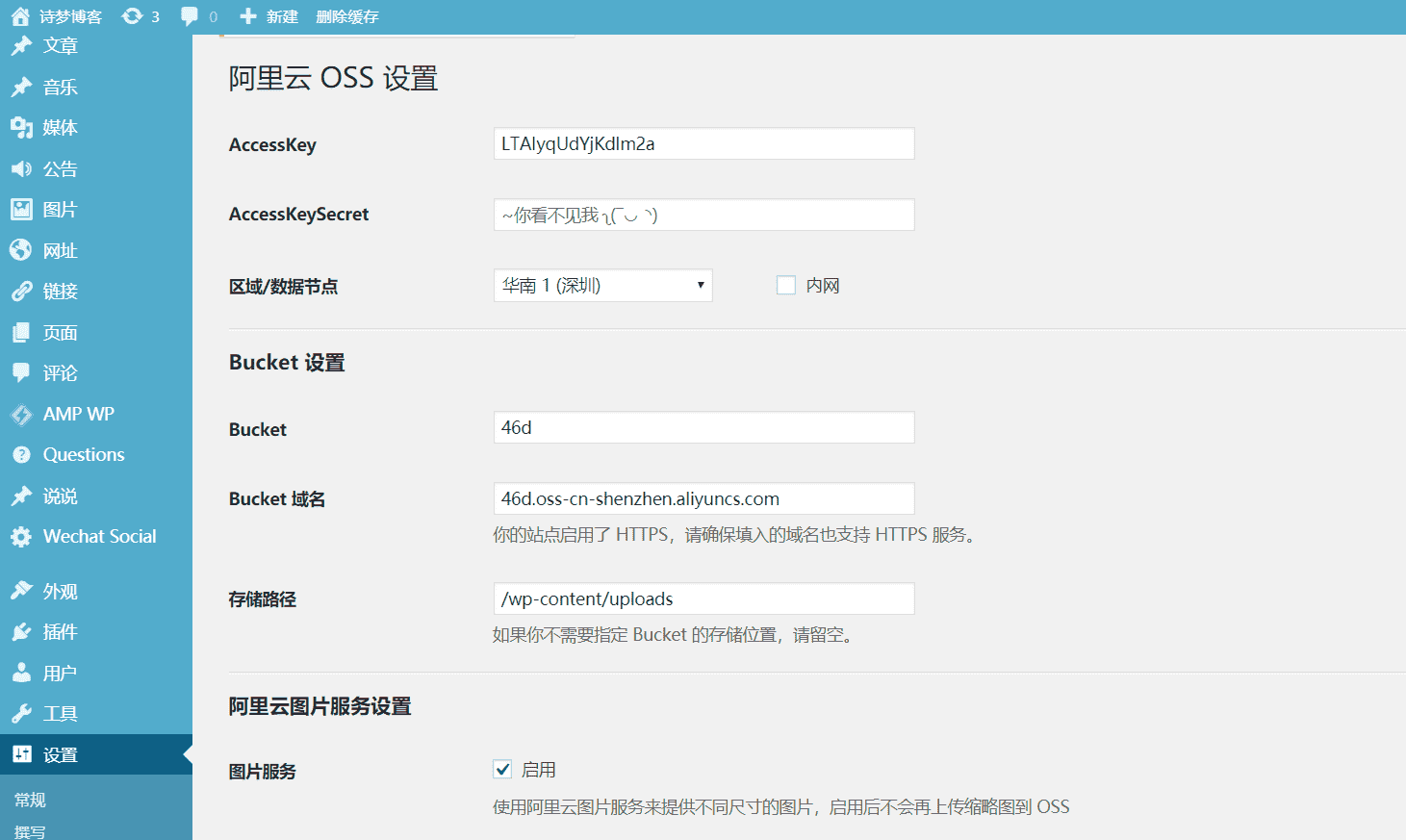Click the Bucket 设置 section heading
Viewport: 1406px width, 840px height.
pyautogui.click(x=287, y=363)
